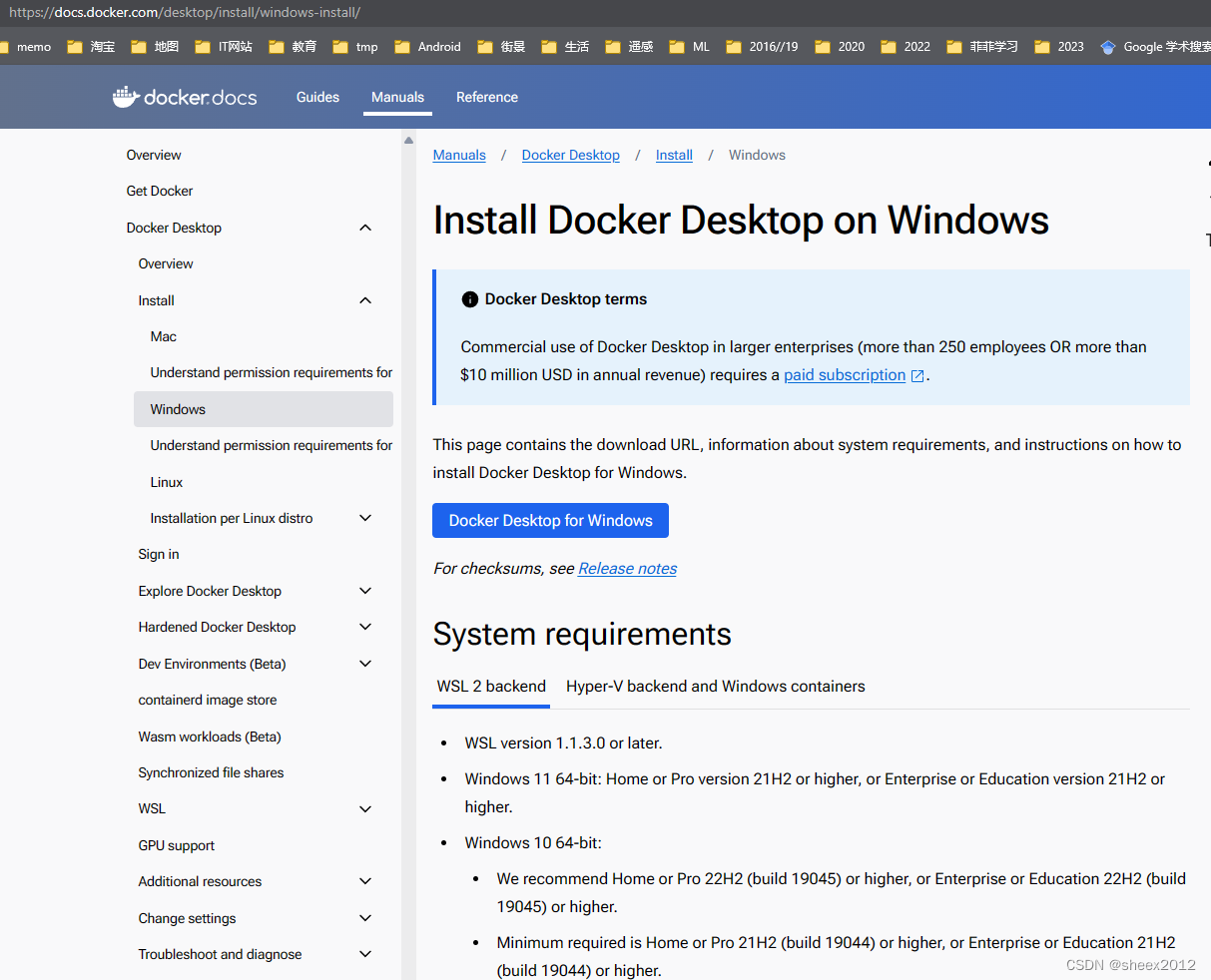Open the 2020 bookmark folder
1211x980 pixels.
click(840, 47)
